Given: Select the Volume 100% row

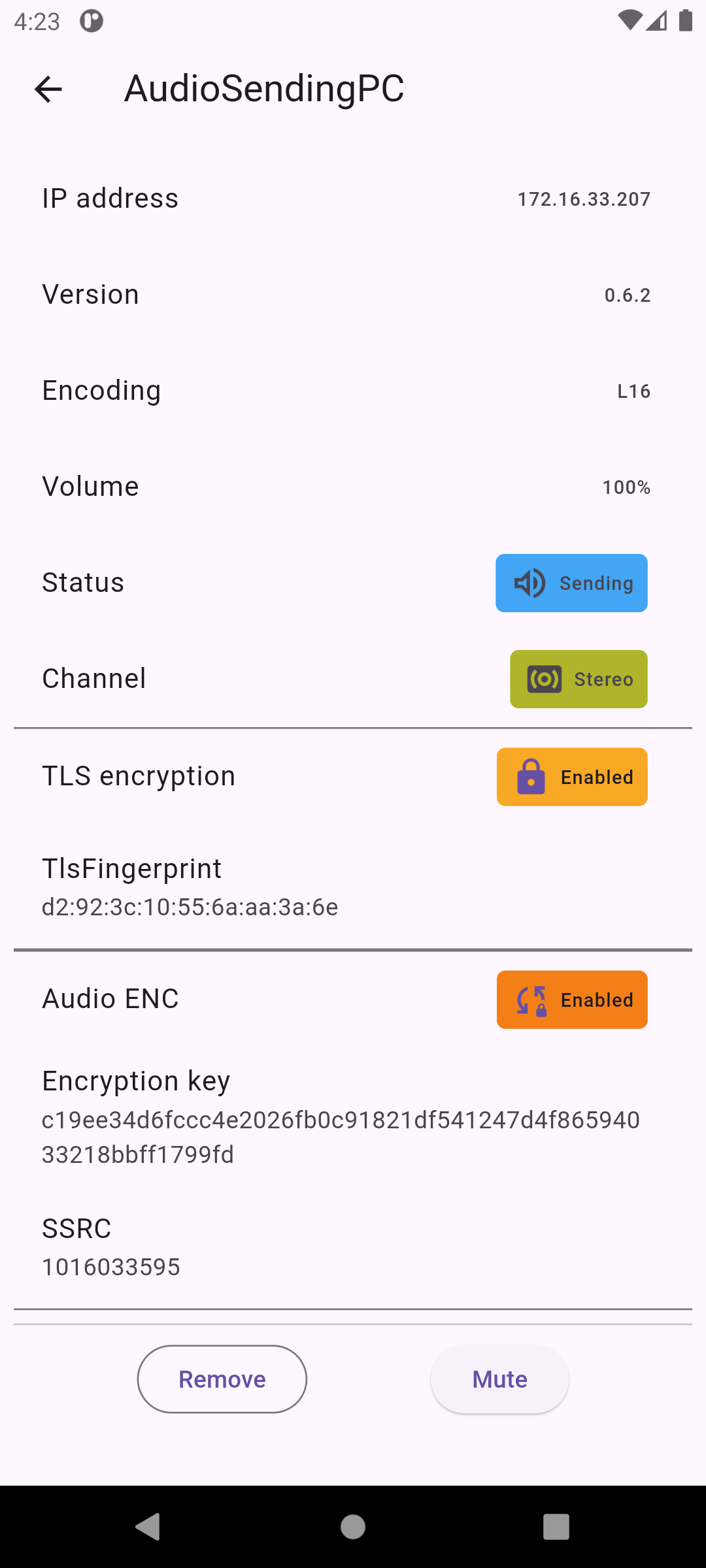Looking at the screenshot, I should tap(353, 487).
